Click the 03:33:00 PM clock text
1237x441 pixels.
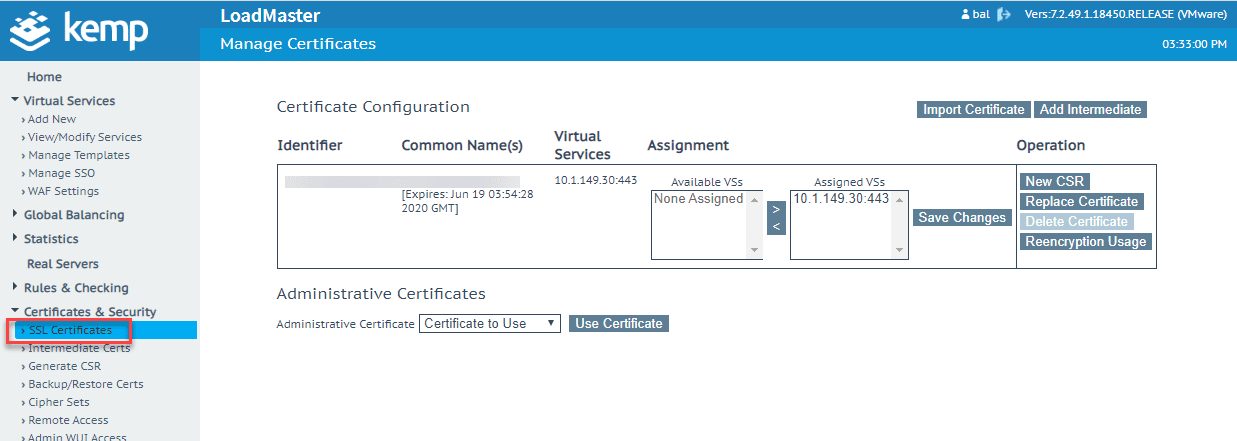coord(1195,44)
